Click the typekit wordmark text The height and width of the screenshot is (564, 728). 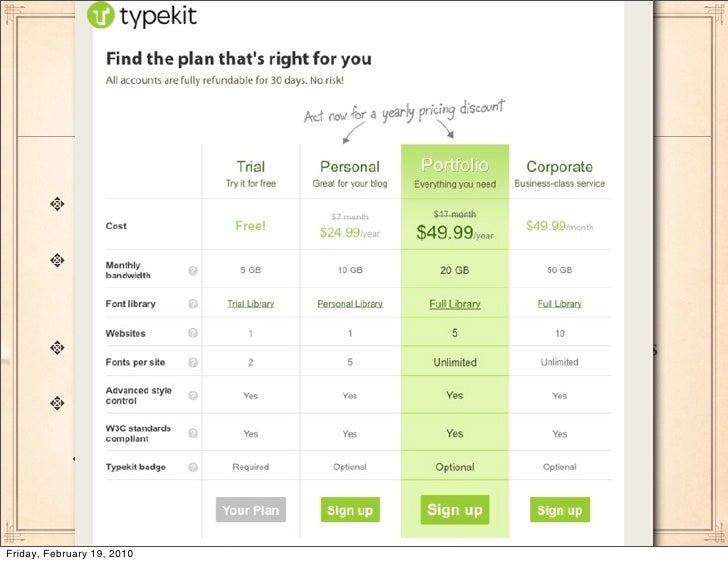click(158, 17)
